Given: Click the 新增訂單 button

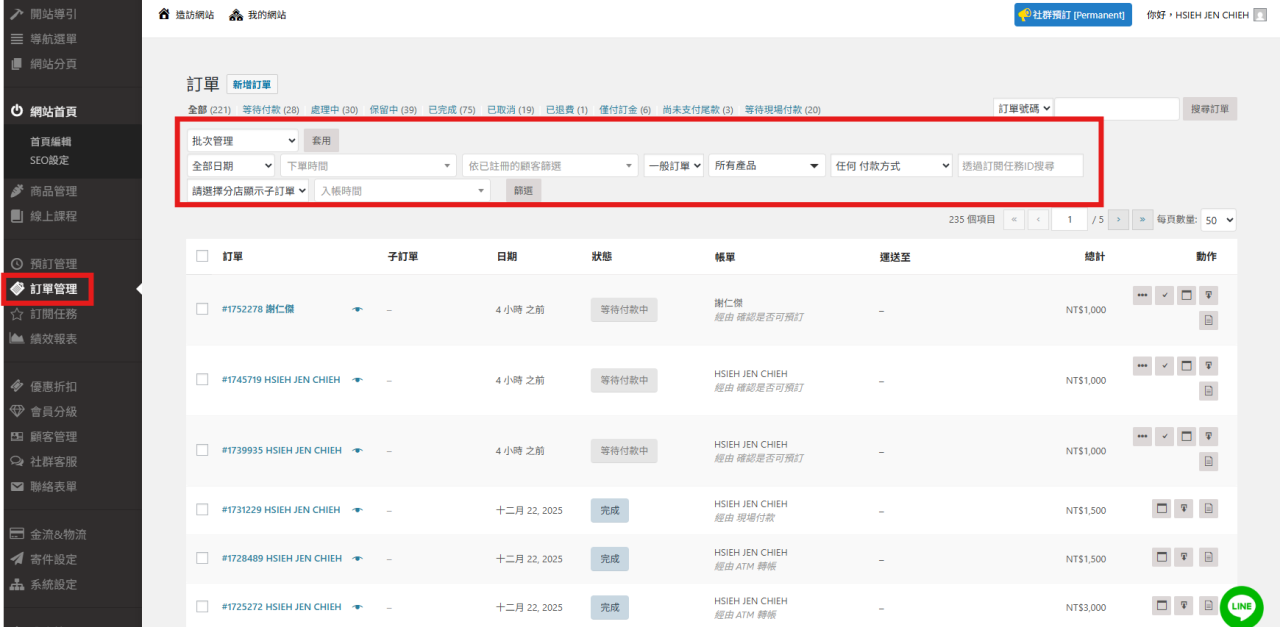Looking at the screenshot, I should point(252,85).
